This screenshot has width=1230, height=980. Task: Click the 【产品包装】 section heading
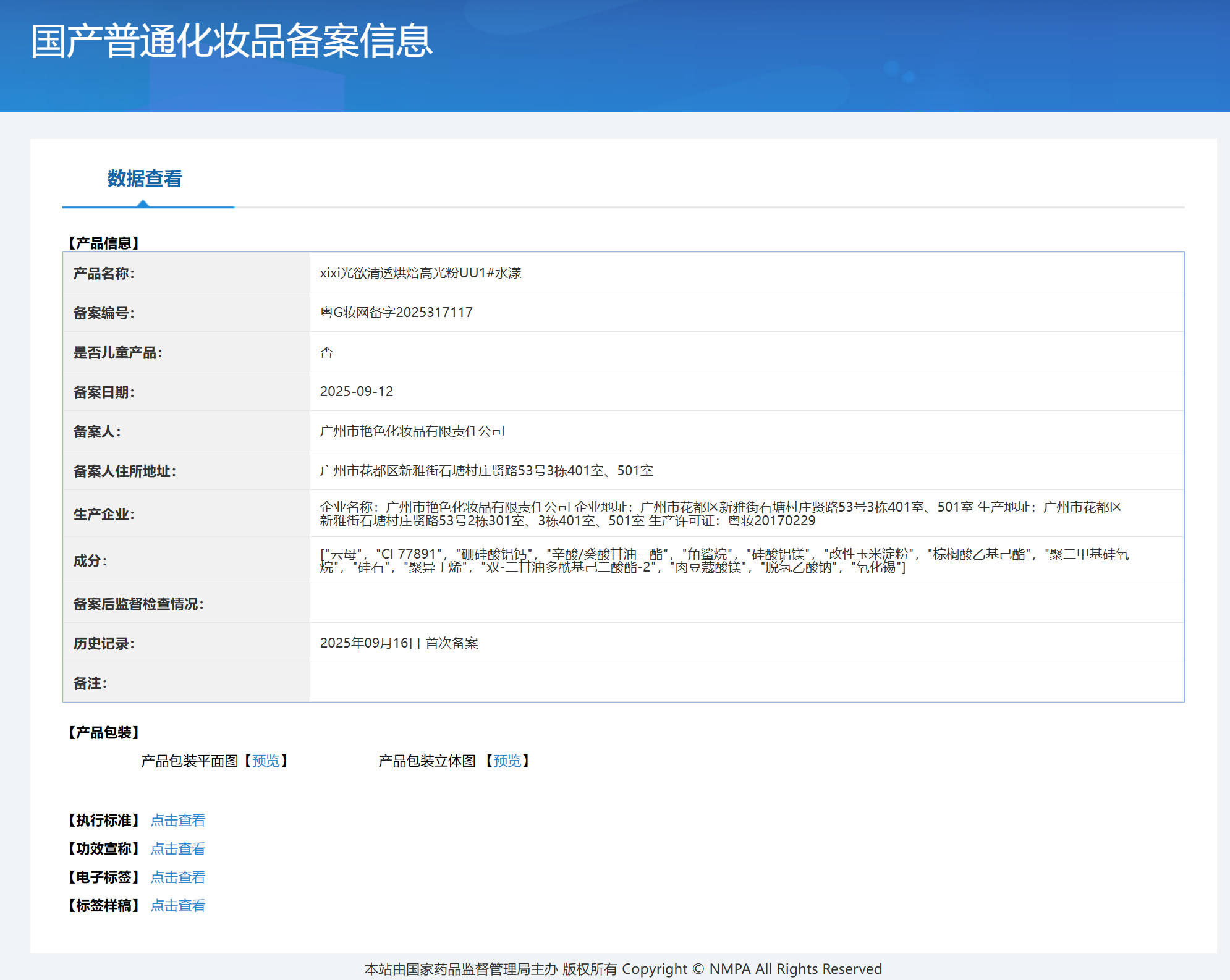[x=103, y=732]
